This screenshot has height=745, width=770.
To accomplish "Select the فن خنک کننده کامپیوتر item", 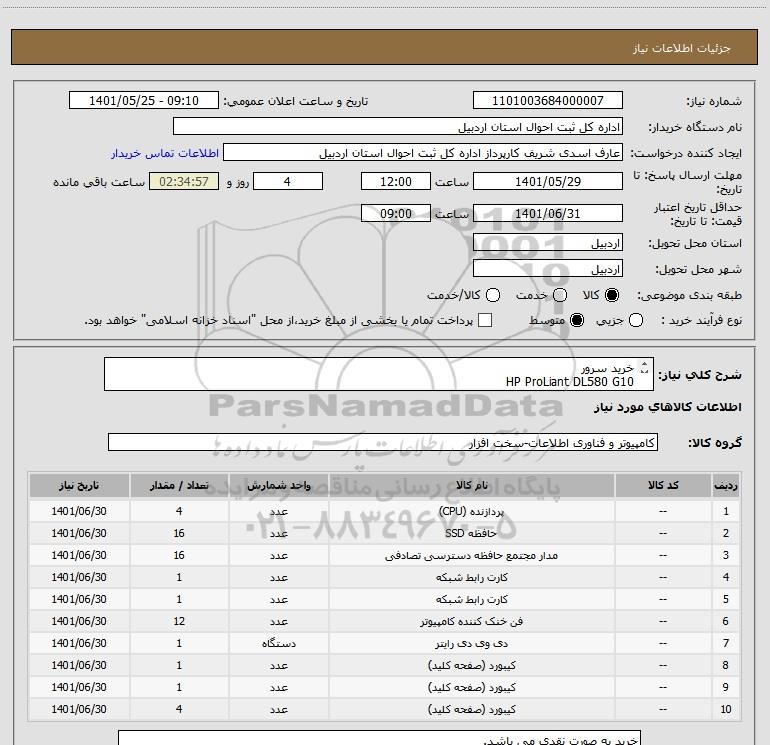I will (x=471, y=621).
